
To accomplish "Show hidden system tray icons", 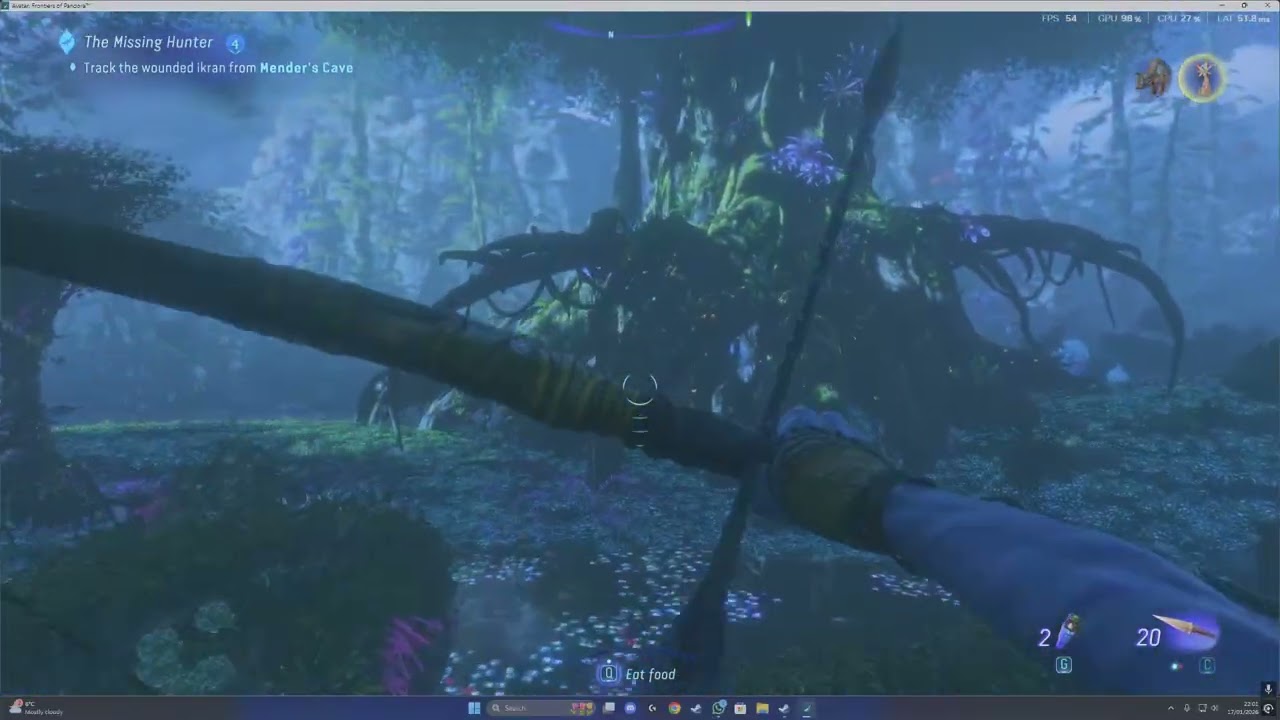I will (1172, 708).
